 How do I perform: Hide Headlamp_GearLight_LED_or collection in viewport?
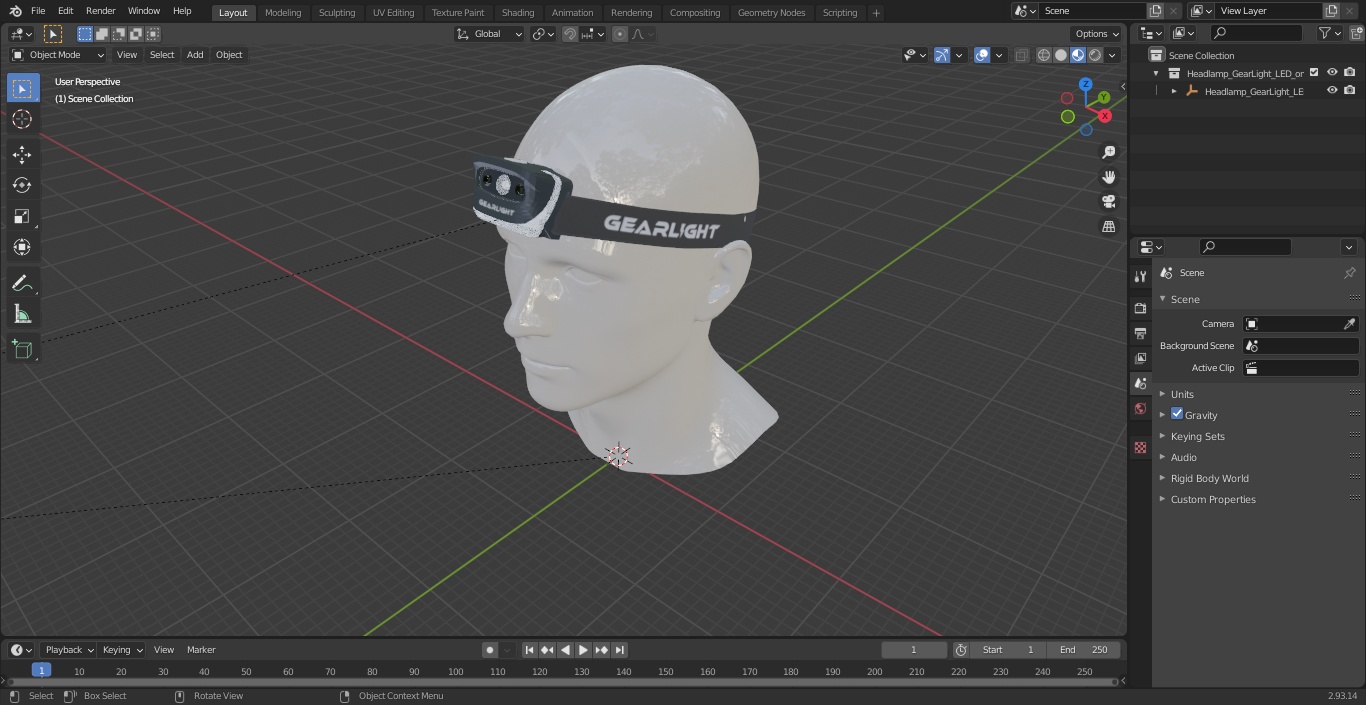coord(1332,72)
